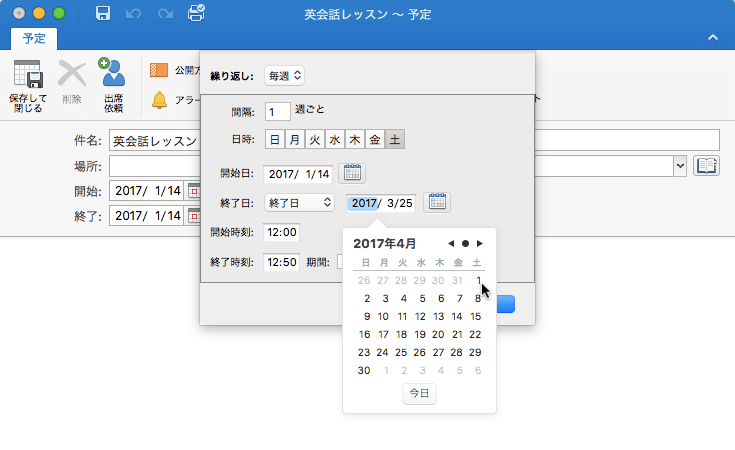Click the 出席依頼 invite attendees icon
Image resolution: width=735 pixels, height=450 pixels.
[x=112, y=72]
